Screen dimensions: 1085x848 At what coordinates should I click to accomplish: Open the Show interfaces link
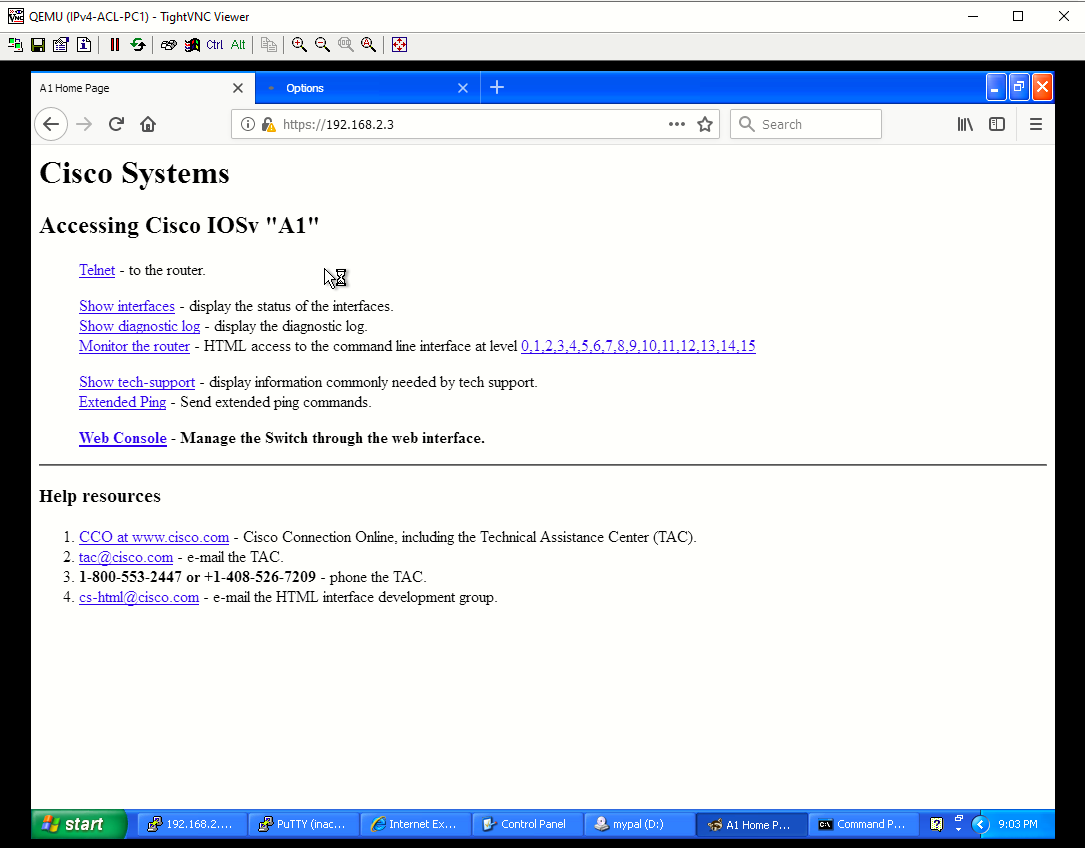127,306
